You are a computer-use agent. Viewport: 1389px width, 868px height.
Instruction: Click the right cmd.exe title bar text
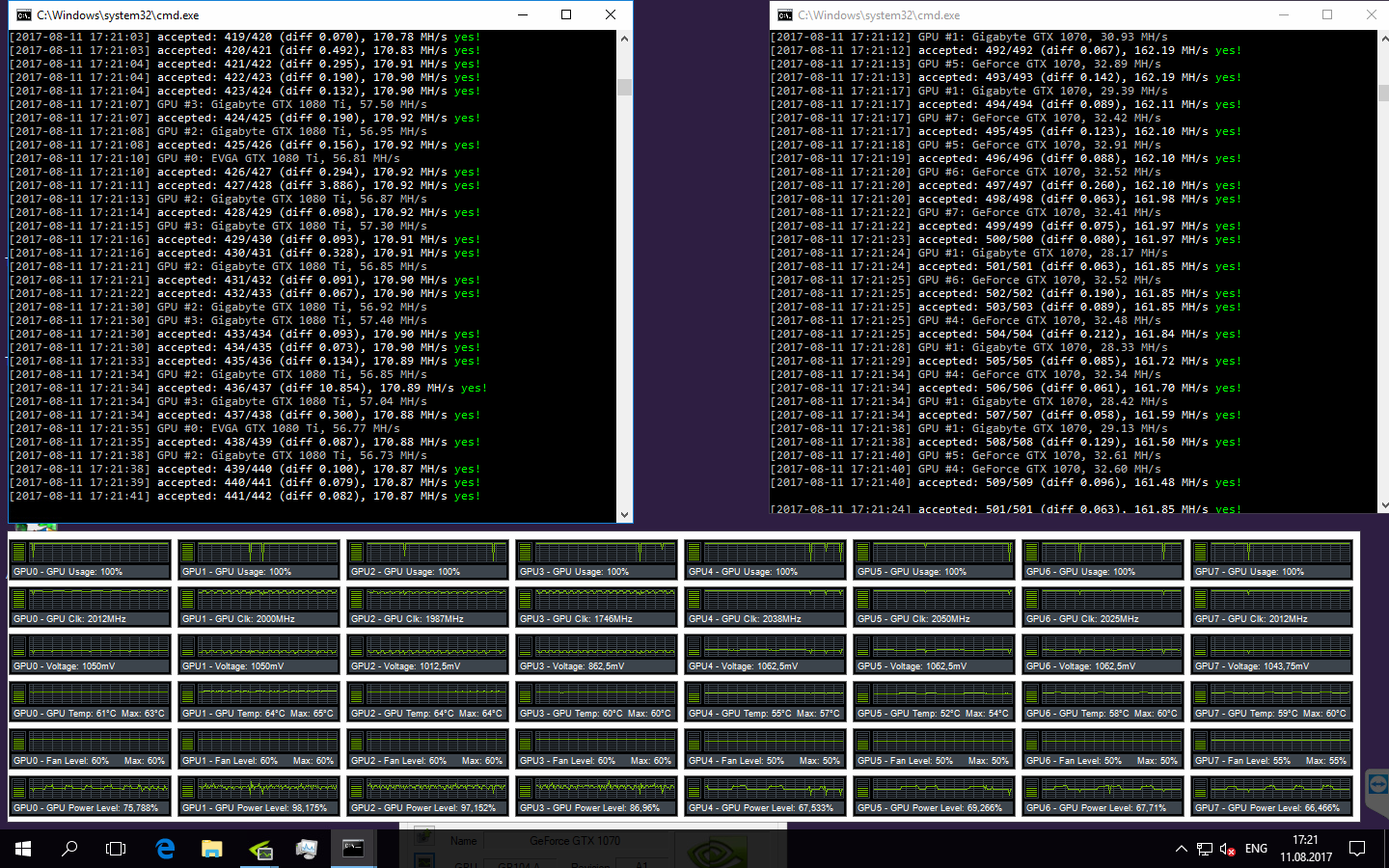pyautogui.click(x=879, y=15)
